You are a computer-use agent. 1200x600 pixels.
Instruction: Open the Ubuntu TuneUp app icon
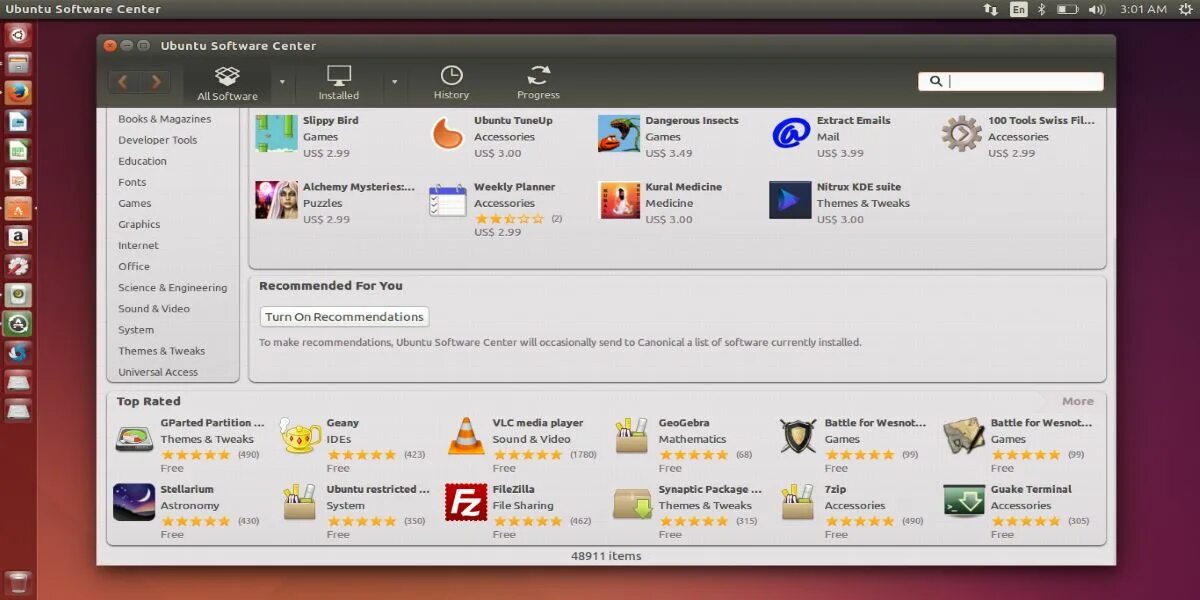tap(448, 133)
